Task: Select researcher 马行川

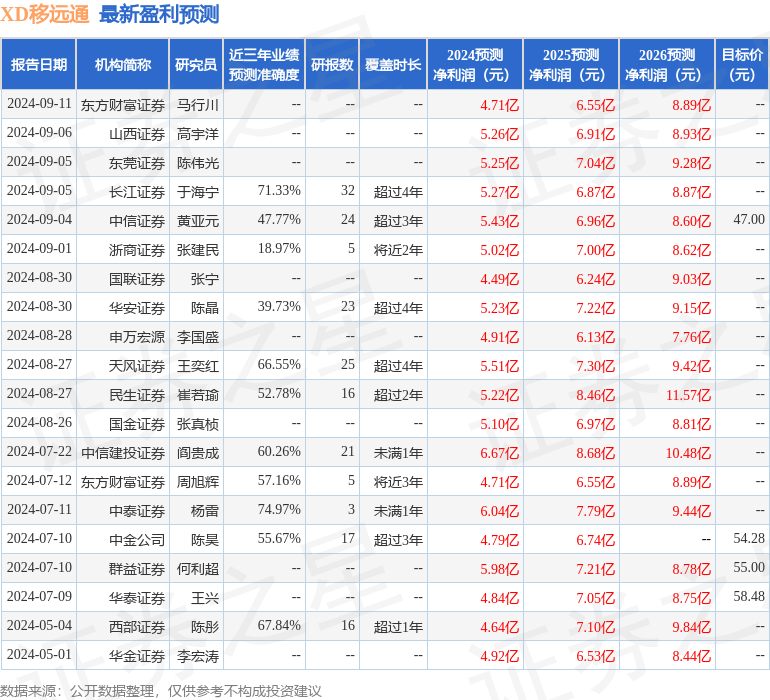Action: 198,105
